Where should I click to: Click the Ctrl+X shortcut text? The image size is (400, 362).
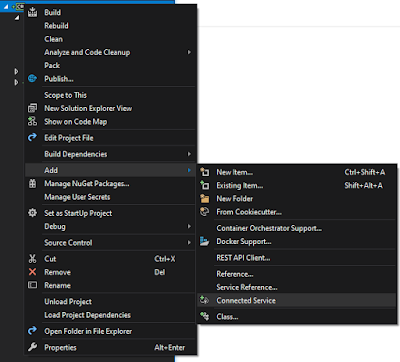(165, 259)
